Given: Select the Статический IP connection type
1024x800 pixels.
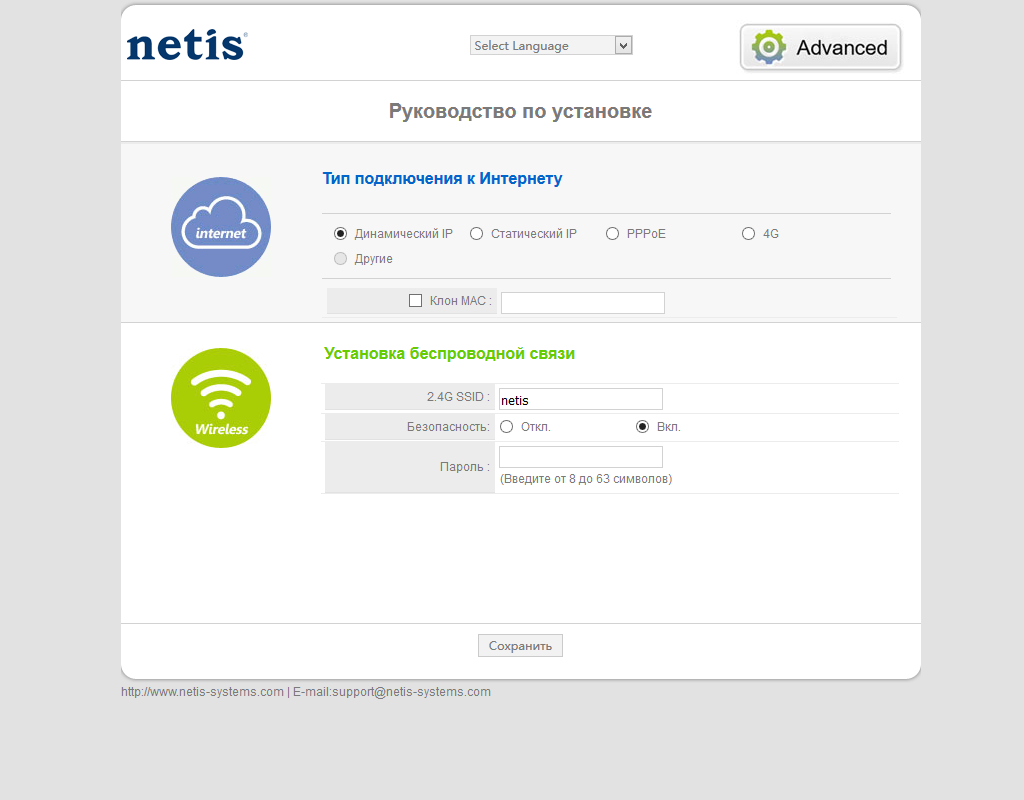Looking at the screenshot, I should (x=477, y=234).
